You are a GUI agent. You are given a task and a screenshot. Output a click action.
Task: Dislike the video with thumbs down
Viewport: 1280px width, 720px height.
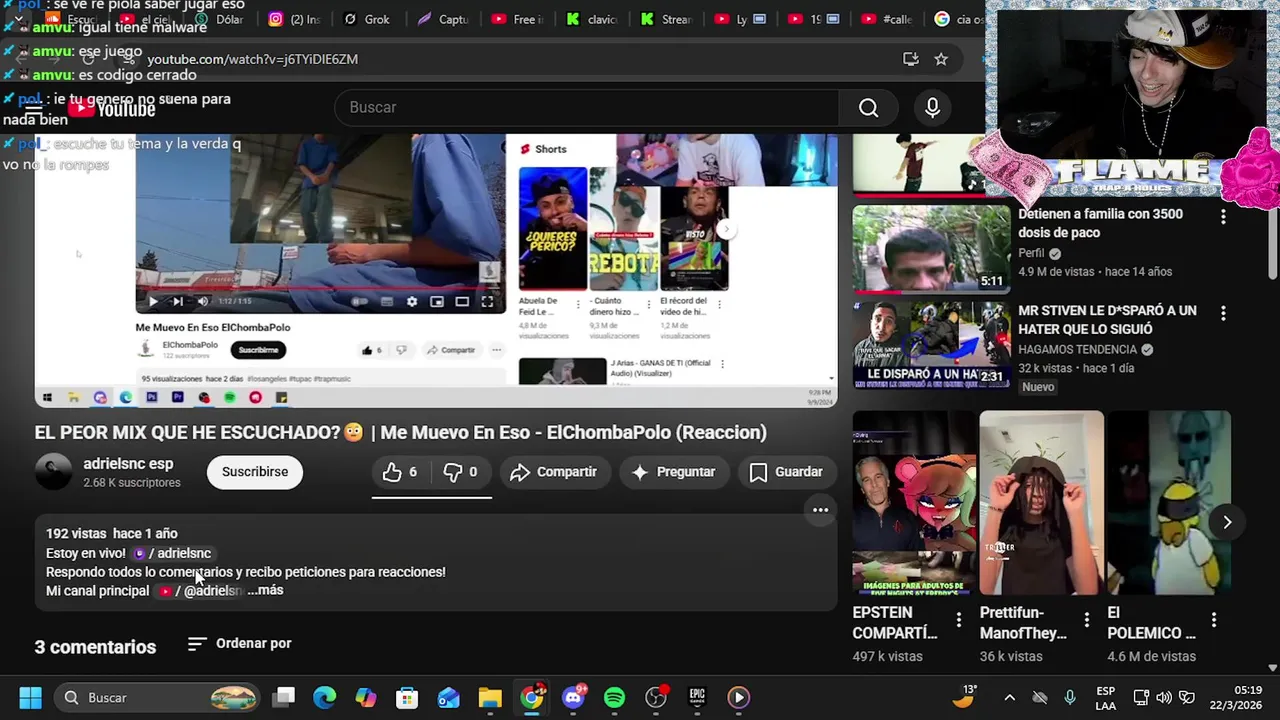[x=460, y=472]
